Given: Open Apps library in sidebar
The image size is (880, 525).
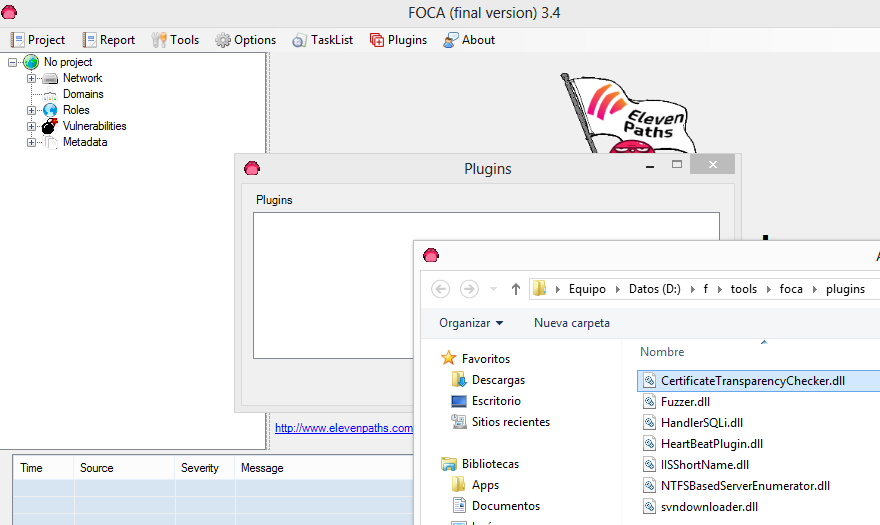Looking at the screenshot, I should tap(485, 485).
